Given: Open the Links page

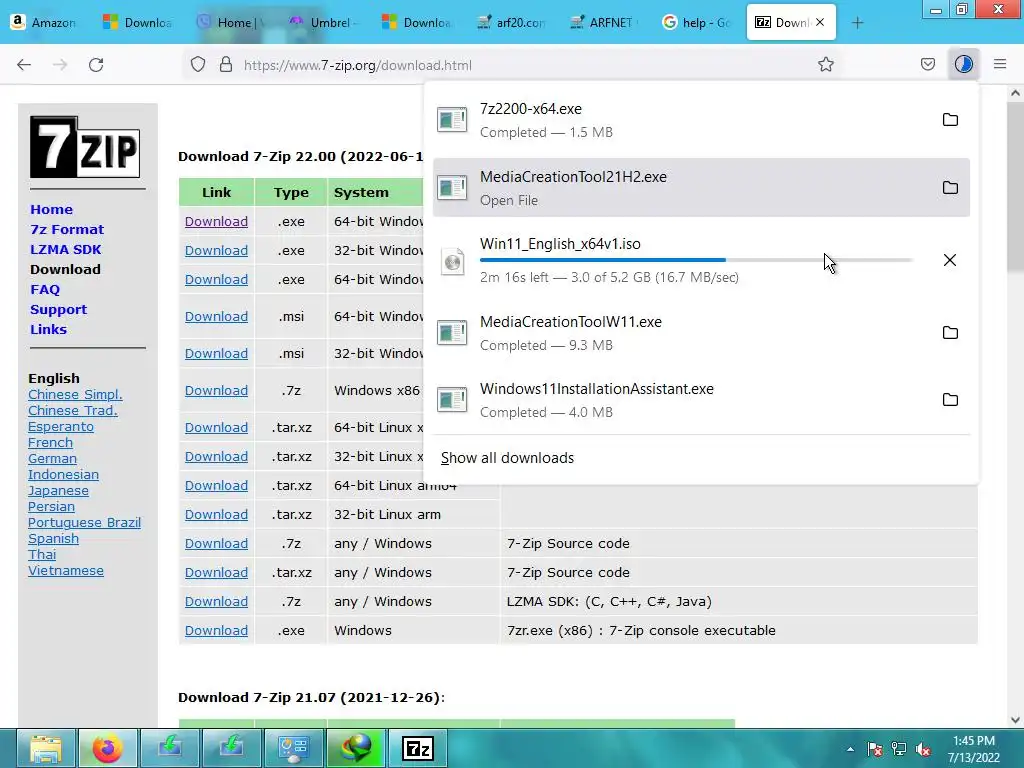Looking at the screenshot, I should click(48, 329).
